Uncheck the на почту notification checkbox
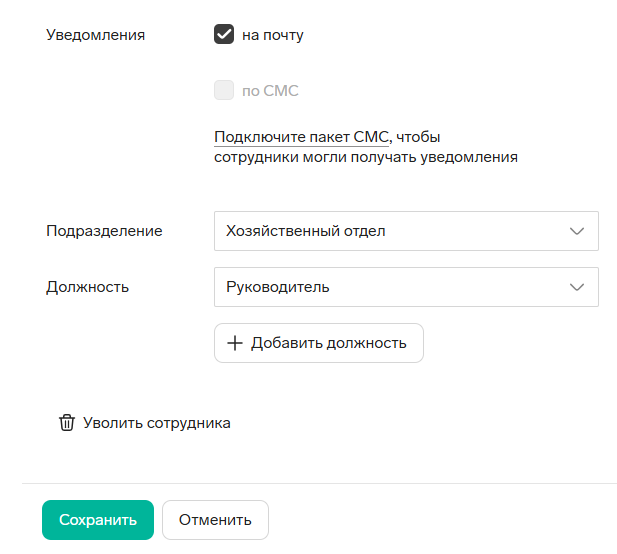The height and width of the screenshot is (554, 617). [x=224, y=34]
